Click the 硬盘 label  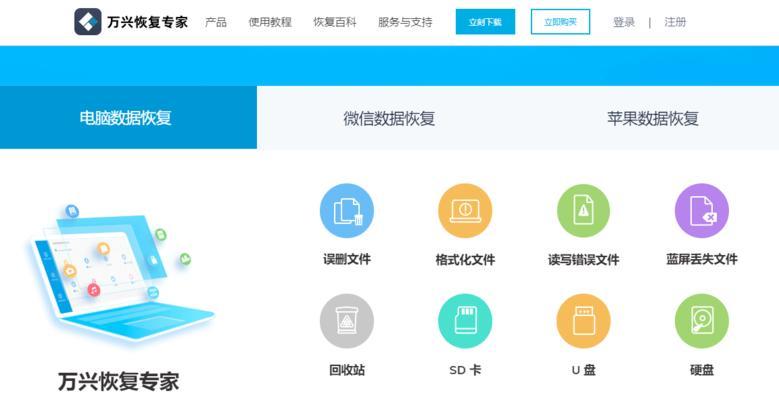tap(701, 370)
